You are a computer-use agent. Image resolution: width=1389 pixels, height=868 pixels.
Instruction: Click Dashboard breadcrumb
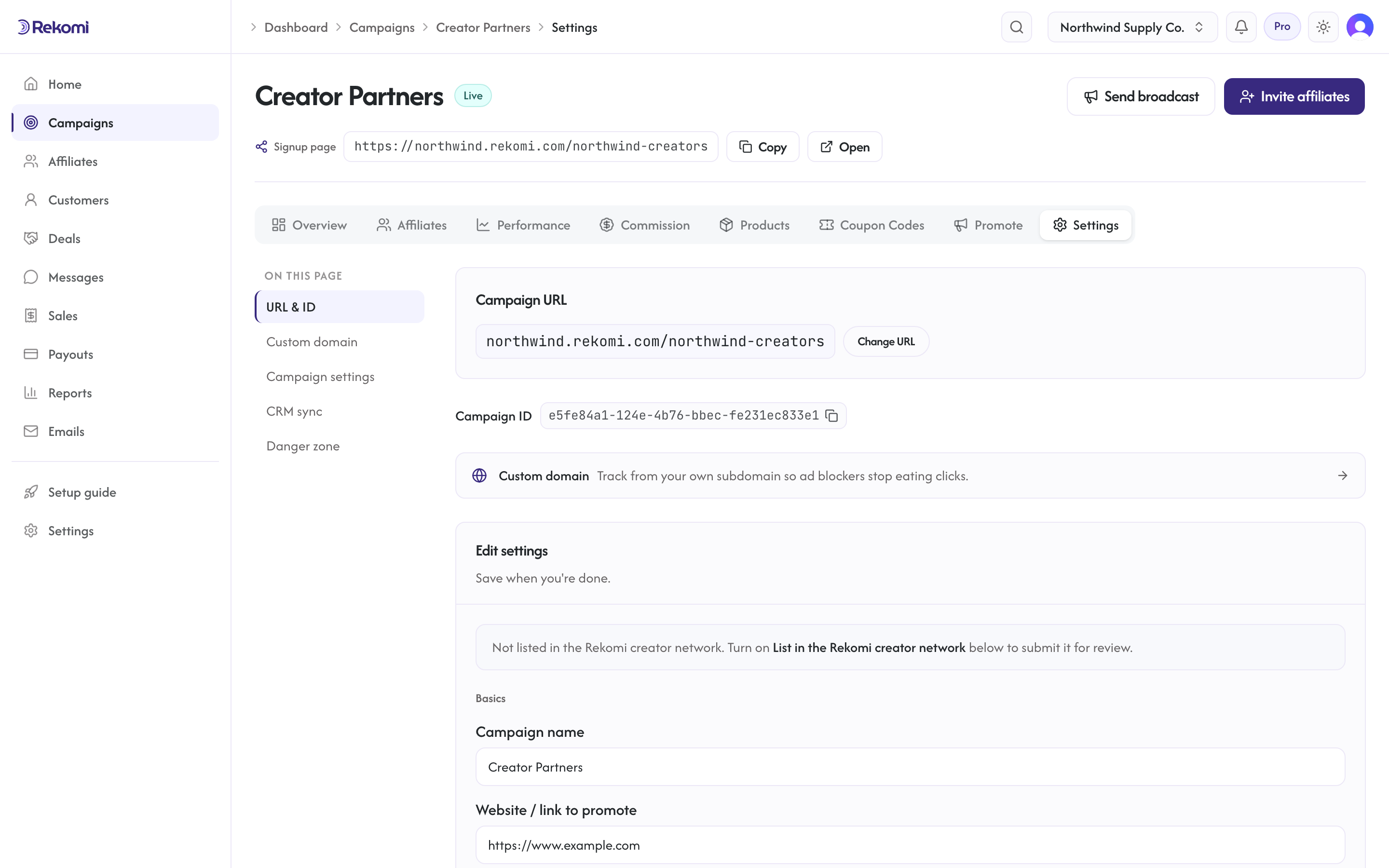pos(296,27)
